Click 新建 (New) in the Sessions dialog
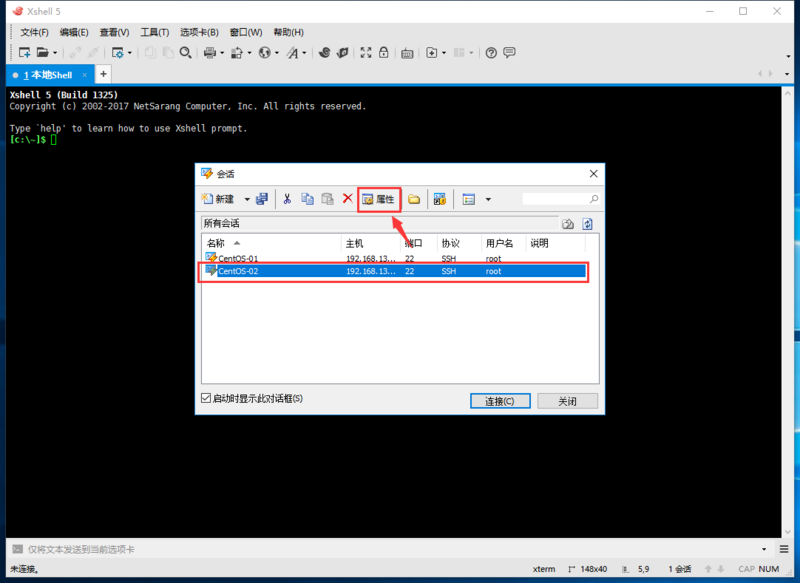Viewport: 800px width, 583px height. [218, 199]
